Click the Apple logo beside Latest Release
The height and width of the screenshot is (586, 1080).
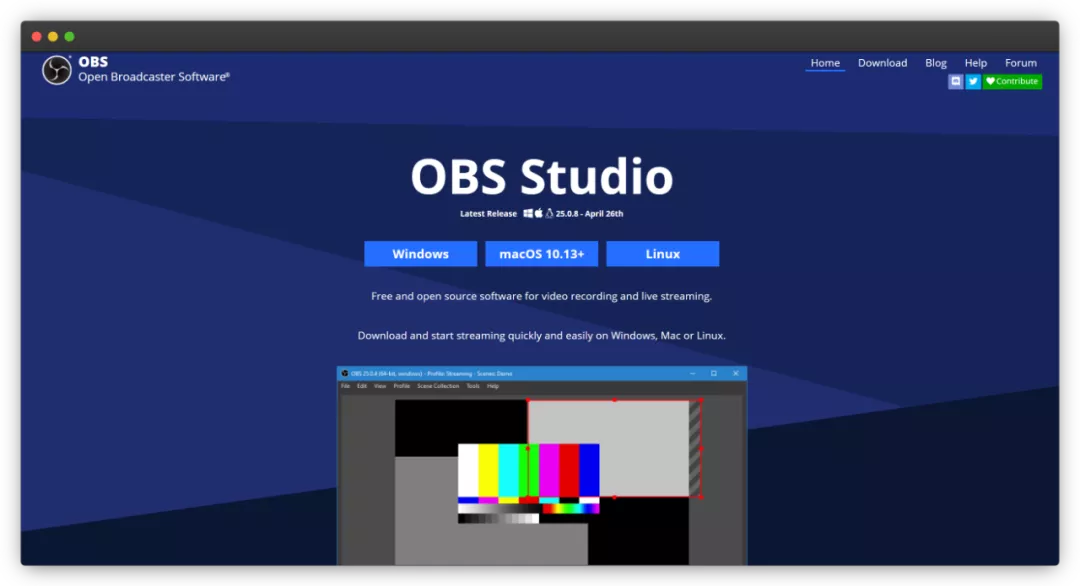[x=539, y=213]
